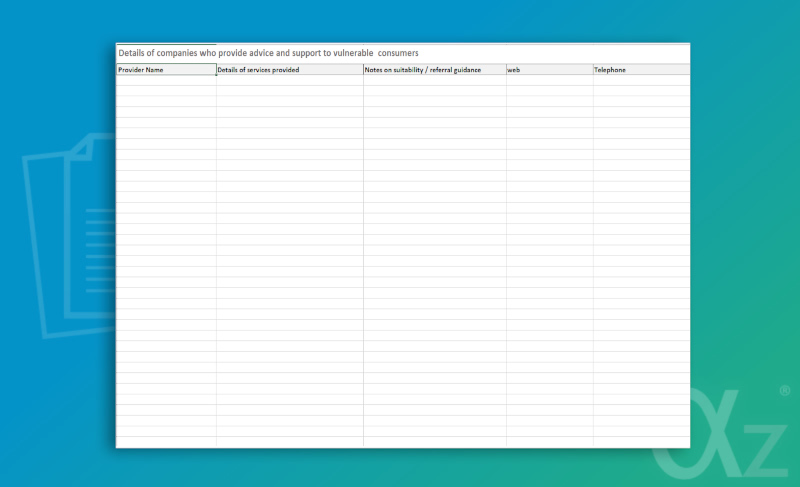
Task: Click the divider between web and Telephone headers
Action: (x=593, y=70)
